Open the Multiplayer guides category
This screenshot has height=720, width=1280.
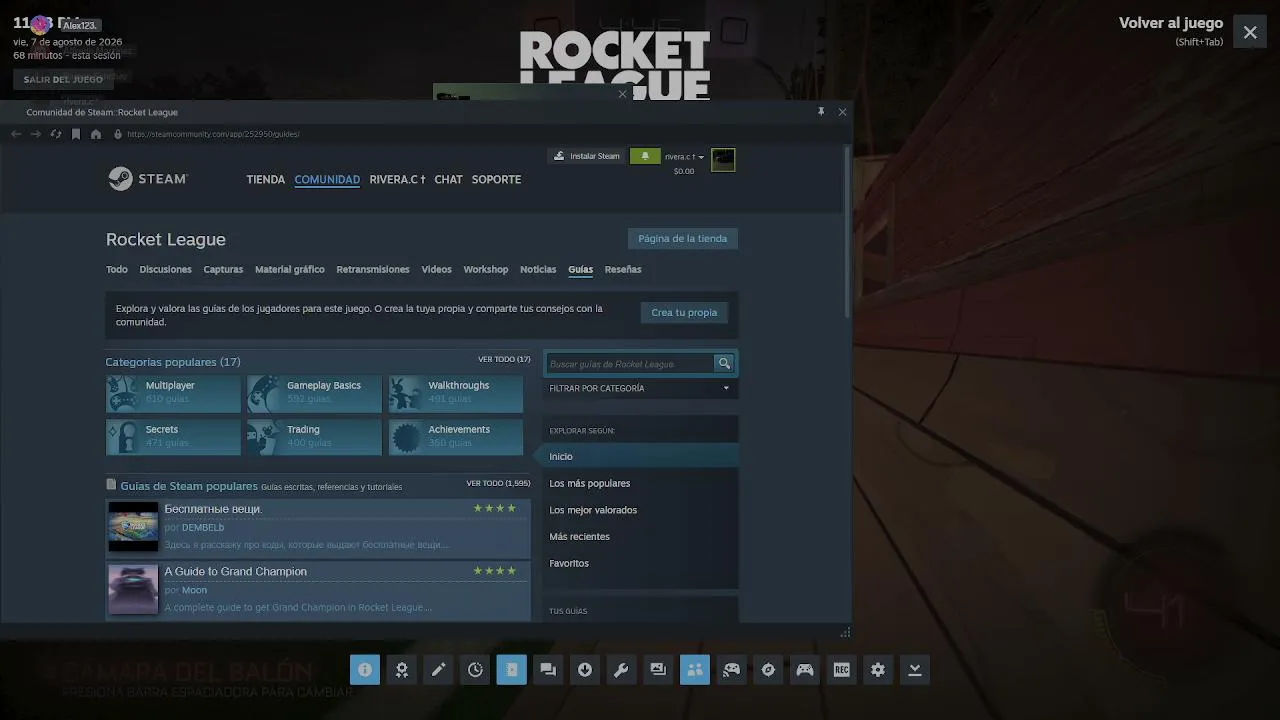[x=173, y=393]
